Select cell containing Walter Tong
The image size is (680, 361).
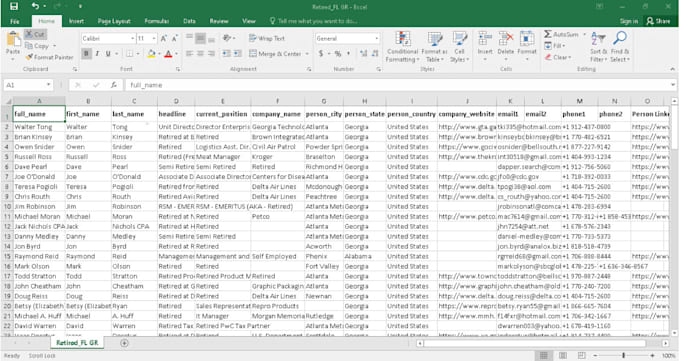point(39,127)
